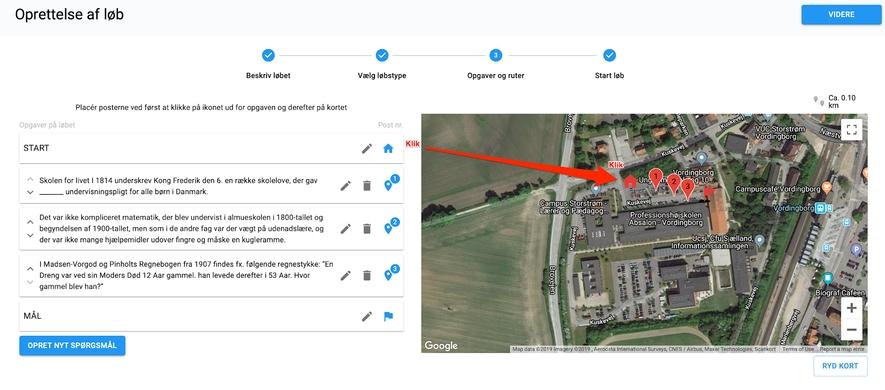Click Report a map error link
885x390 pixels.
(x=841, y=349)
